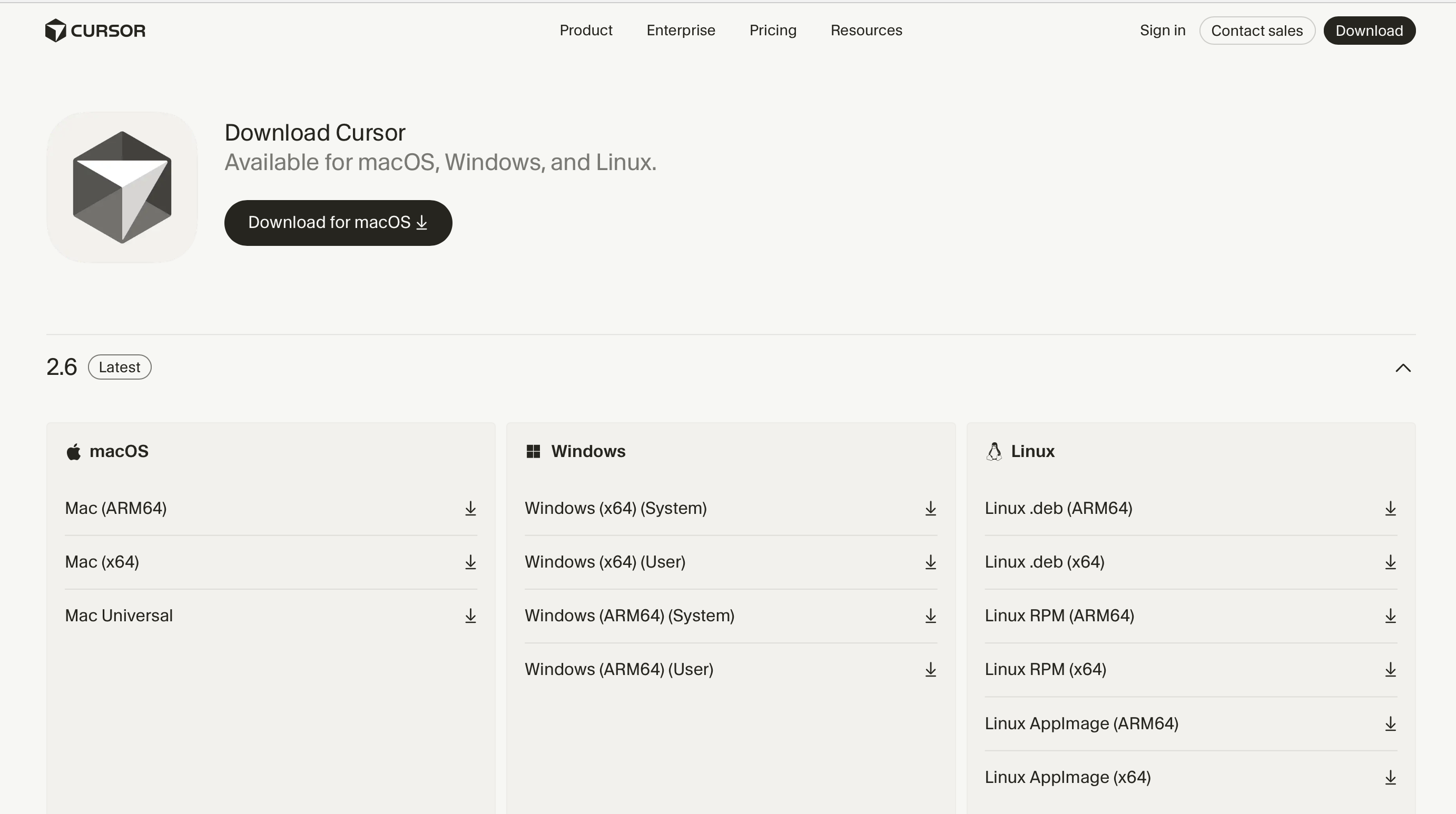The image size is (1456, 814).
Task: Click download icon for Linux .deb (x64)
Action: click(x=1391, y=562)
